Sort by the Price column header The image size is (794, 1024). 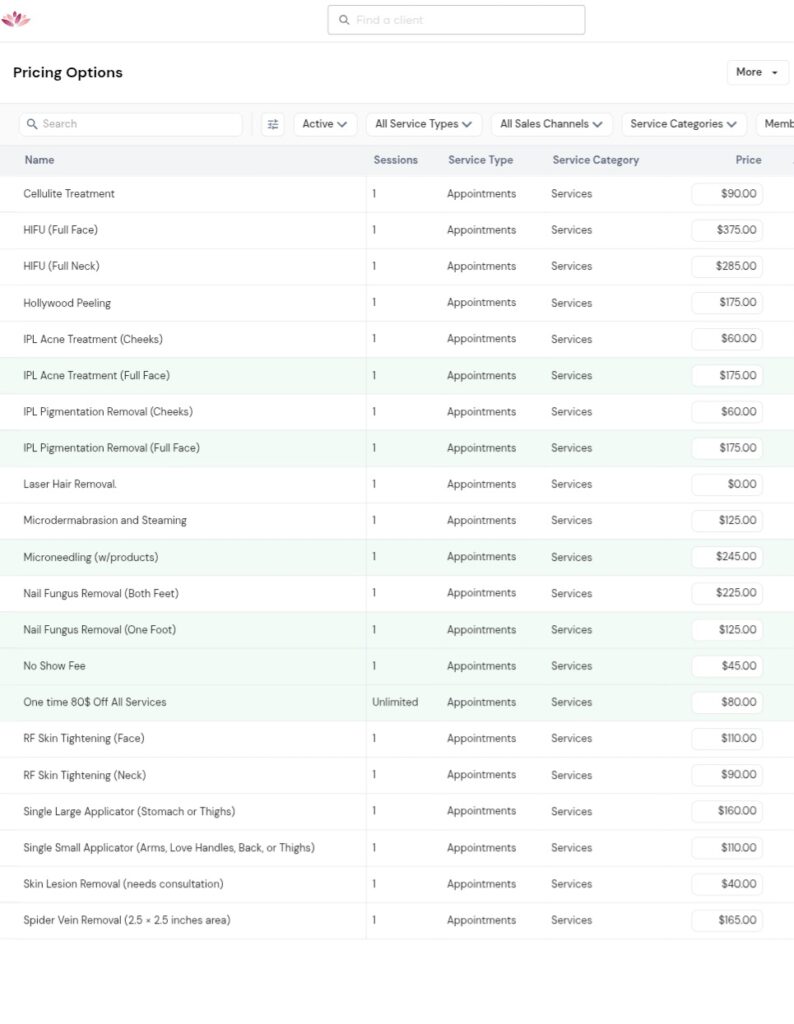point(748,160)
